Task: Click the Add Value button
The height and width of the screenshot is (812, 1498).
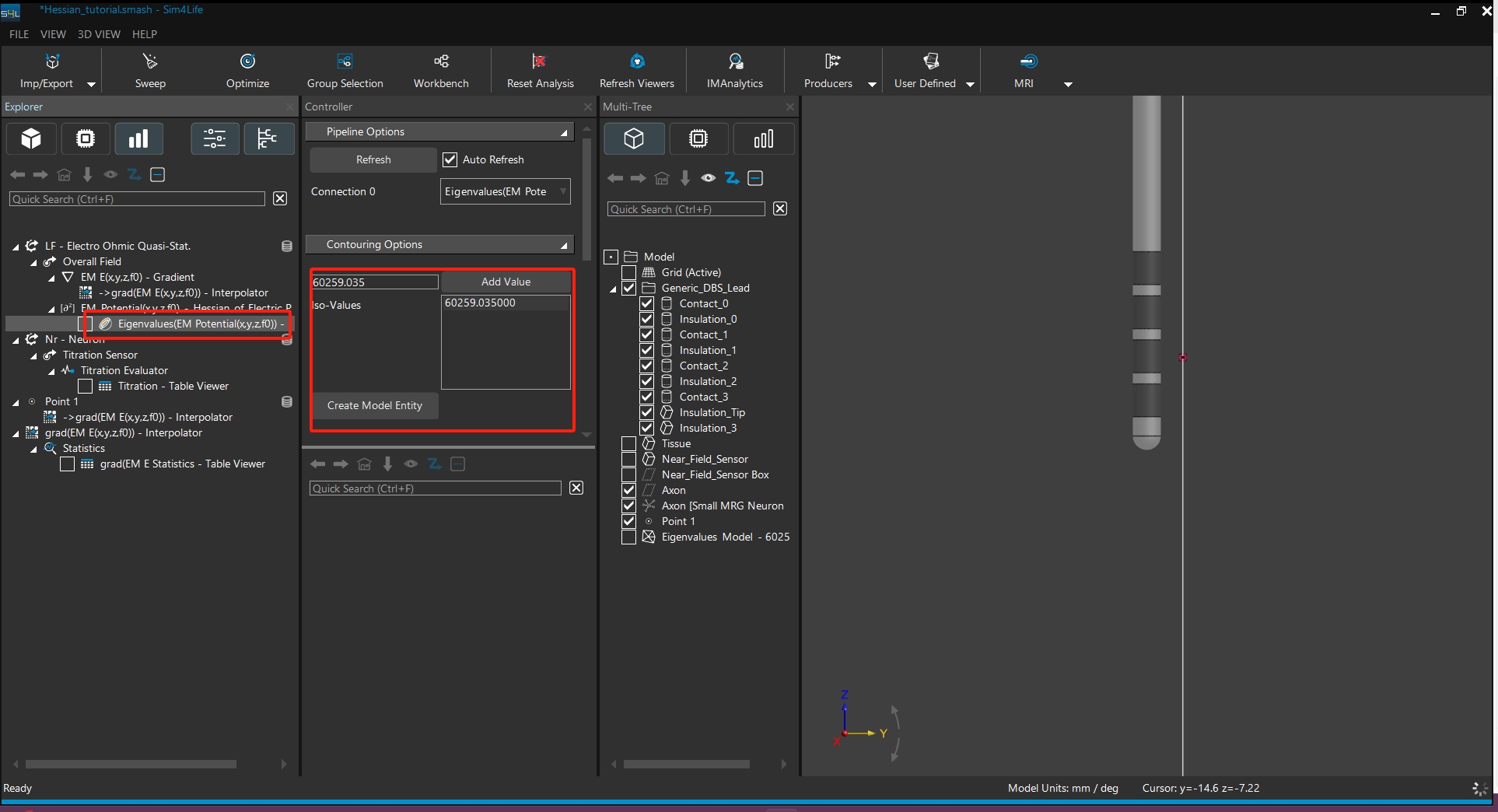Action: point(506,282)
